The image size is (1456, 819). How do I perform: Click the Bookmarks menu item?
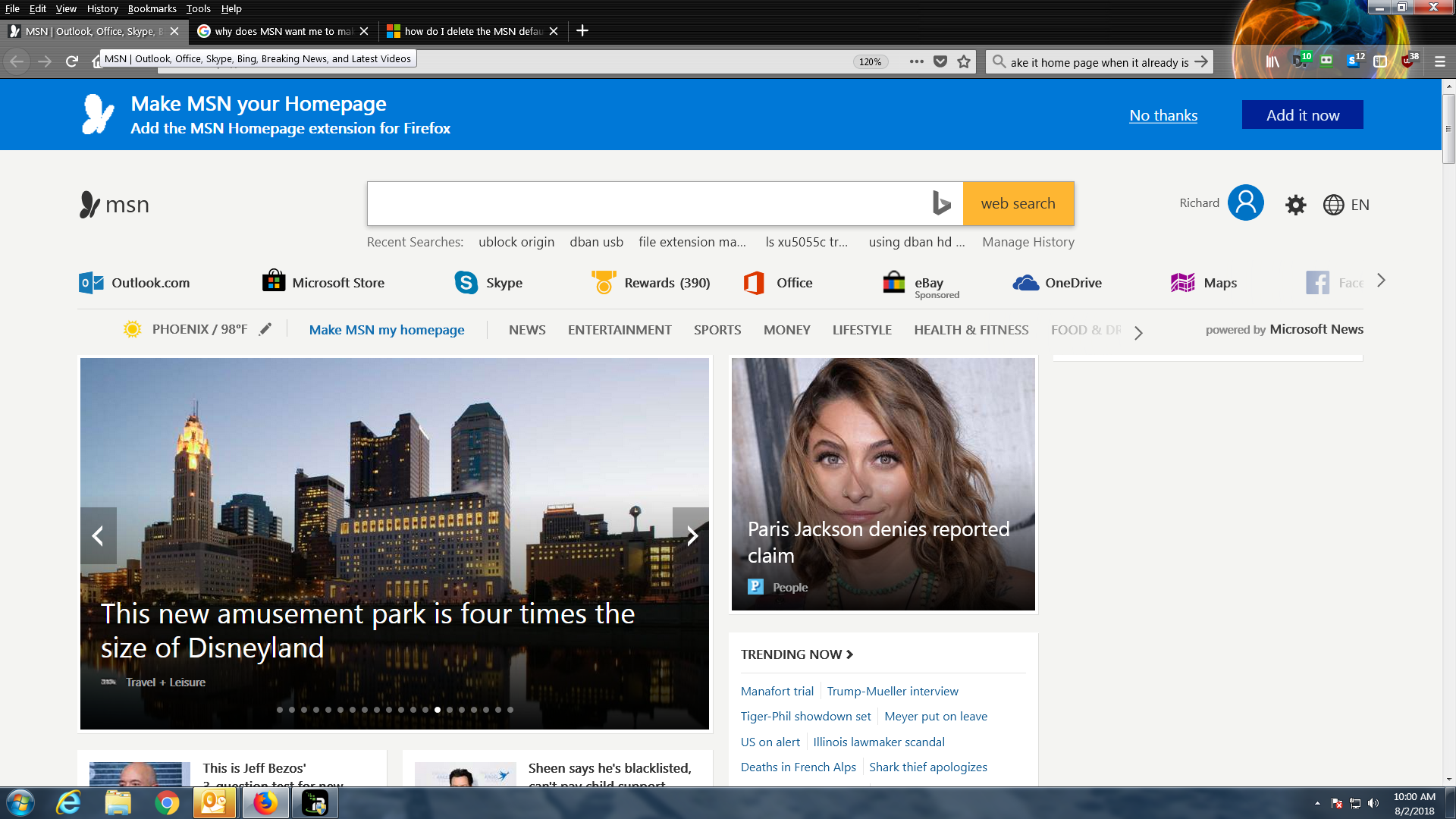click(150, 8)
